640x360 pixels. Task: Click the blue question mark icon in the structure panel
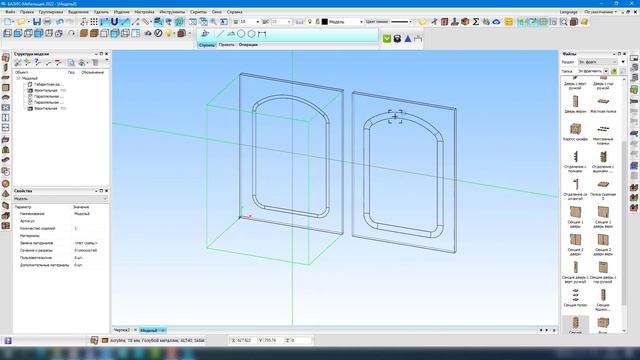tap(37, 62)
